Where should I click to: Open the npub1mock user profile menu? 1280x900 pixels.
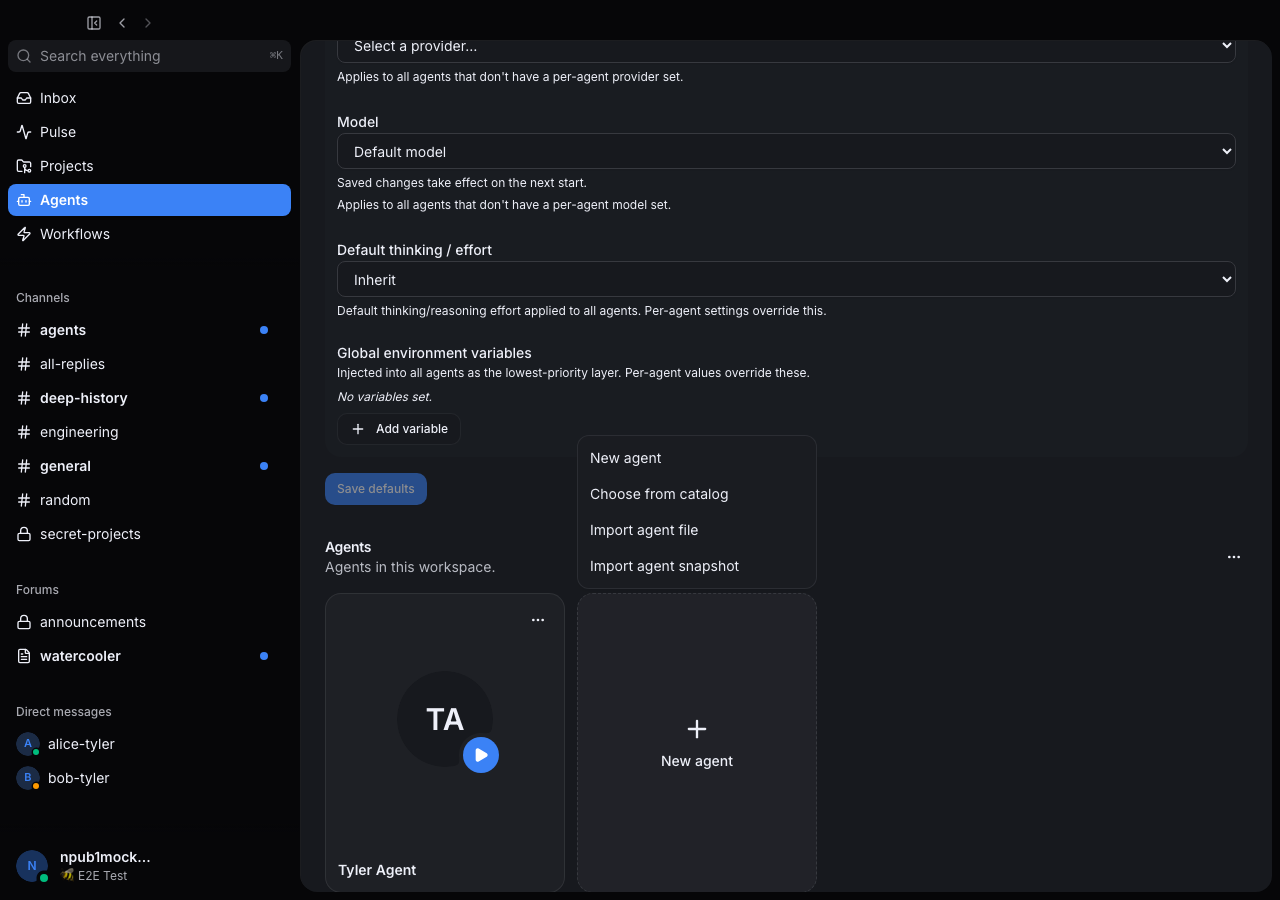149,866
